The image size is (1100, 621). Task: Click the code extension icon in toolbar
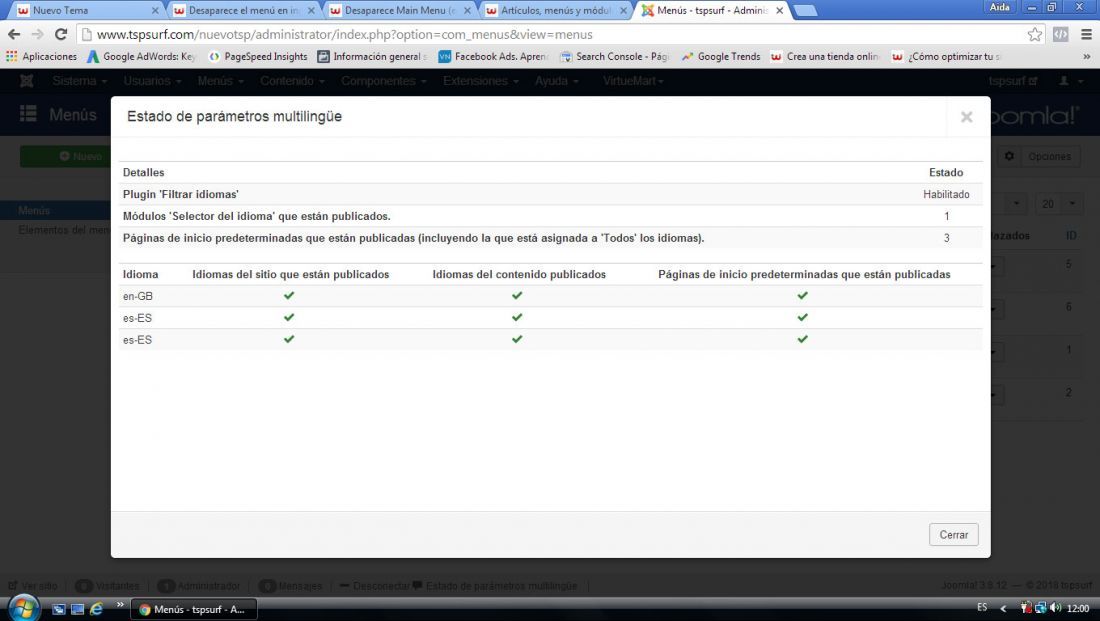[x=1061, y=34]
